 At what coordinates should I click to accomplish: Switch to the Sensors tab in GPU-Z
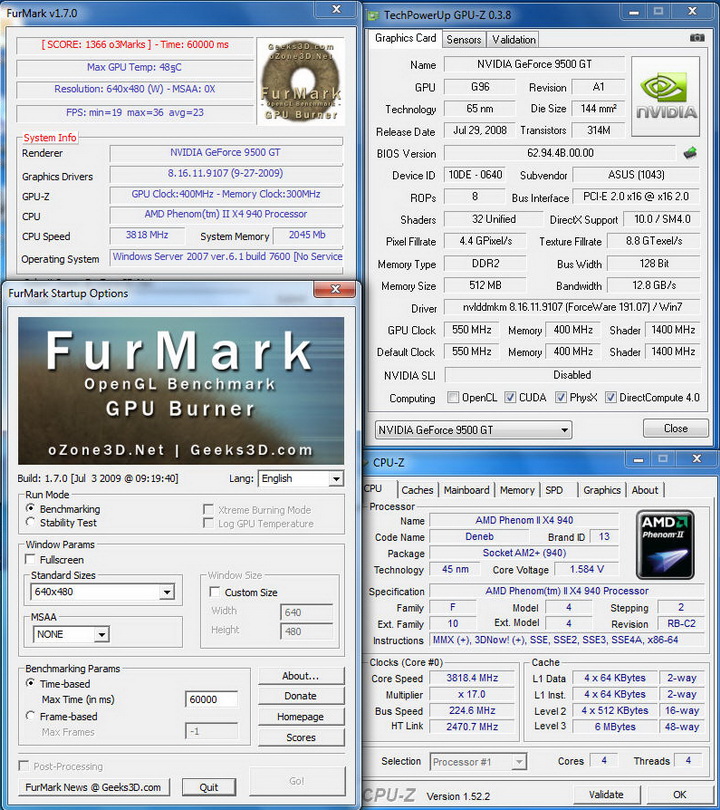(x=463, y=40)
